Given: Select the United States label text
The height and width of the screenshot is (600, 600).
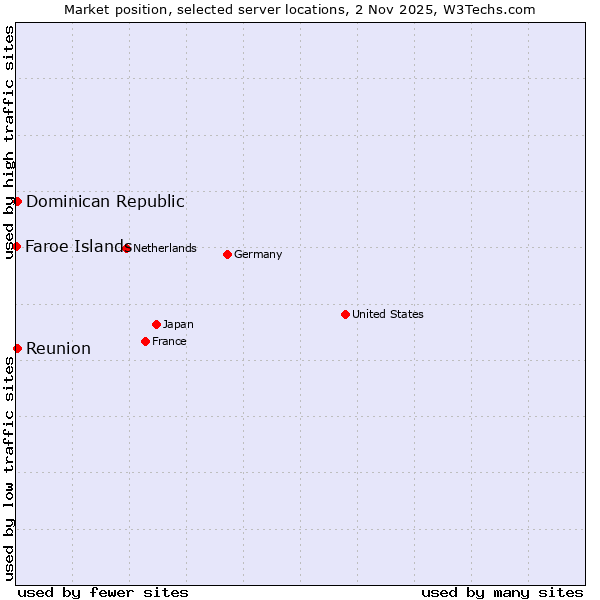Looking at the screenshot, I should (x=387, y=314).
